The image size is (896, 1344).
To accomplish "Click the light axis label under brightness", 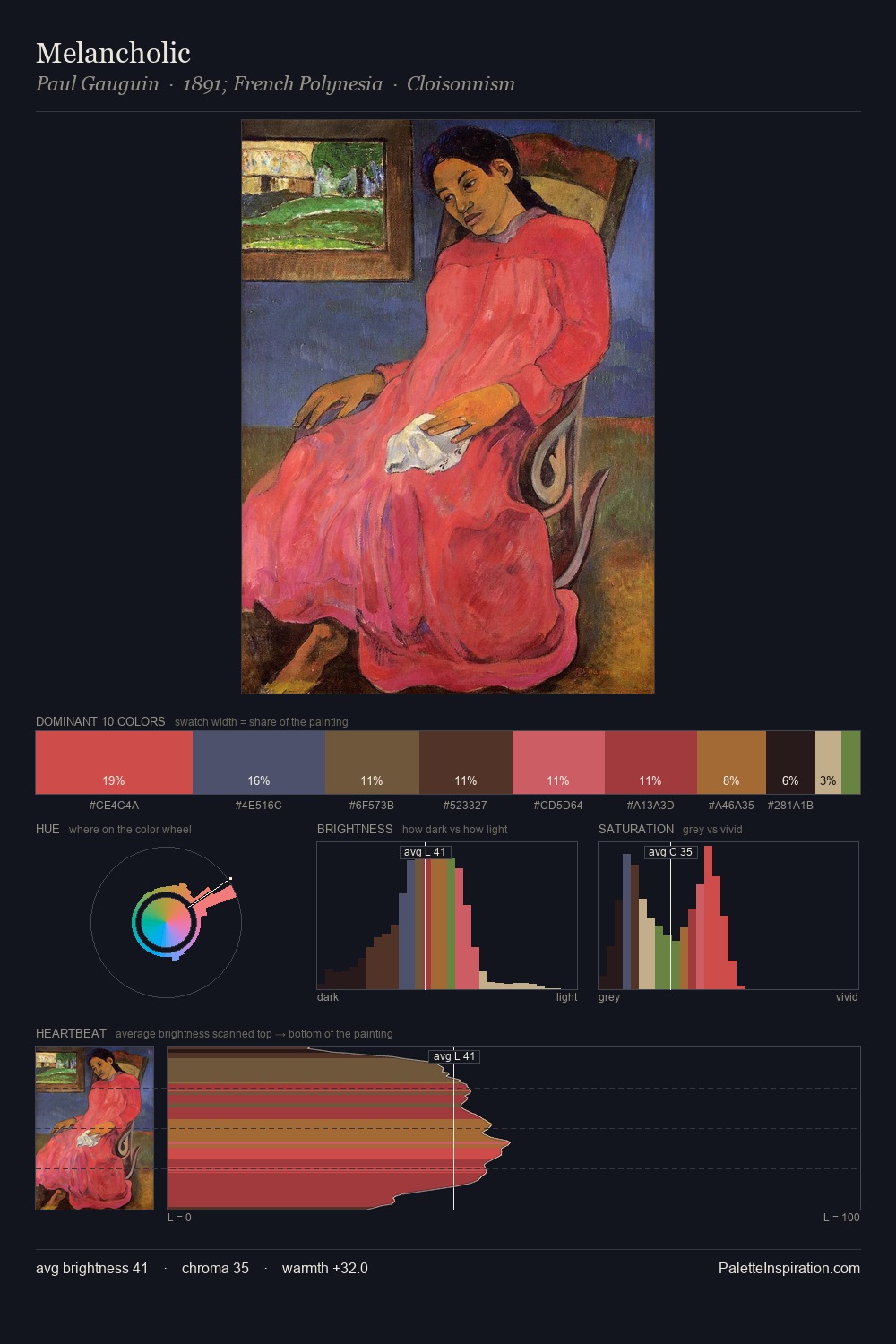I will 566,997.
